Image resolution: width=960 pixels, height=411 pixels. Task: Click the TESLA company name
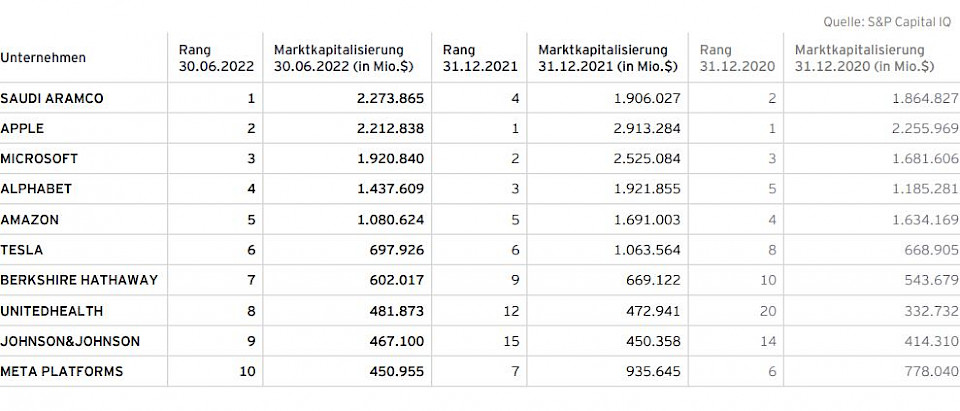pyautogui.click(x=22, y=250)
